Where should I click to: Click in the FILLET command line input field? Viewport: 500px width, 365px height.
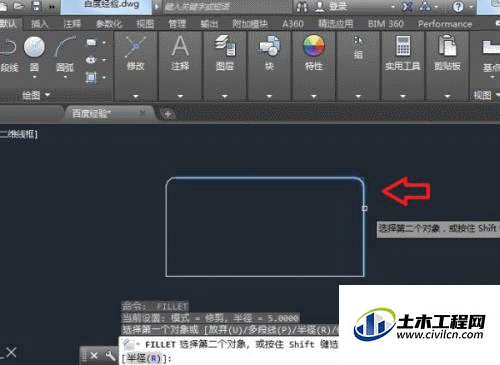(230, 351)
